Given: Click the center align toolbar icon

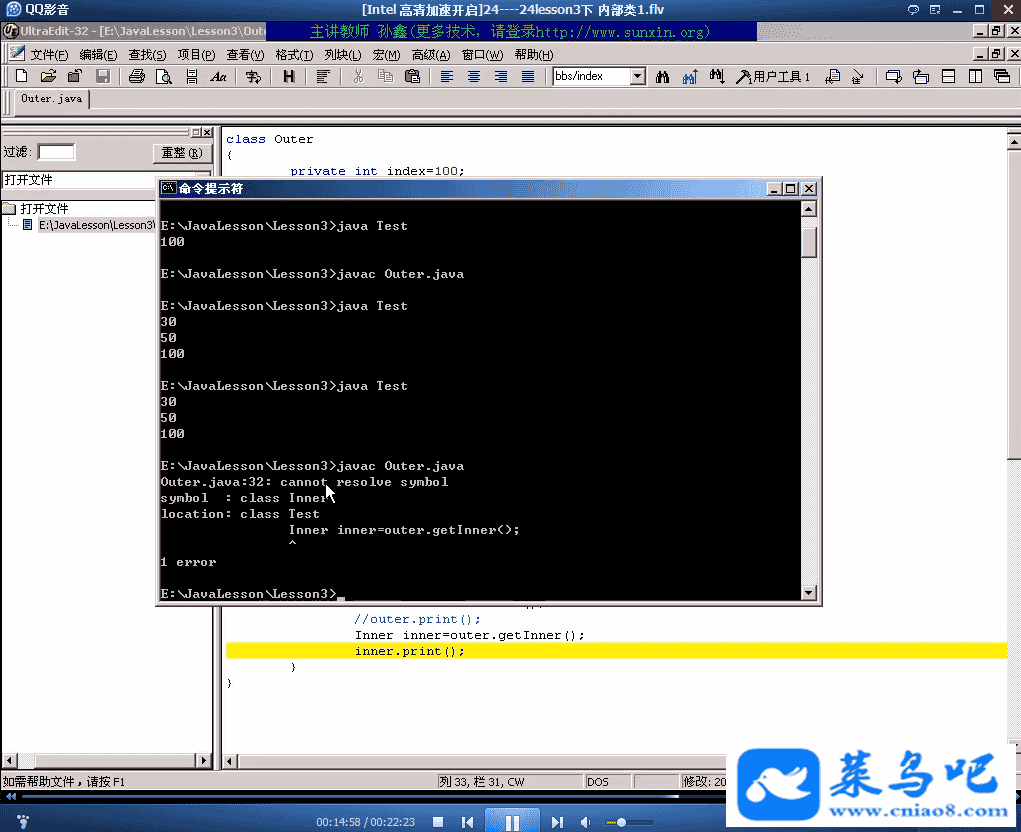Looking at the screenshot, I should [x=474, y=76].
